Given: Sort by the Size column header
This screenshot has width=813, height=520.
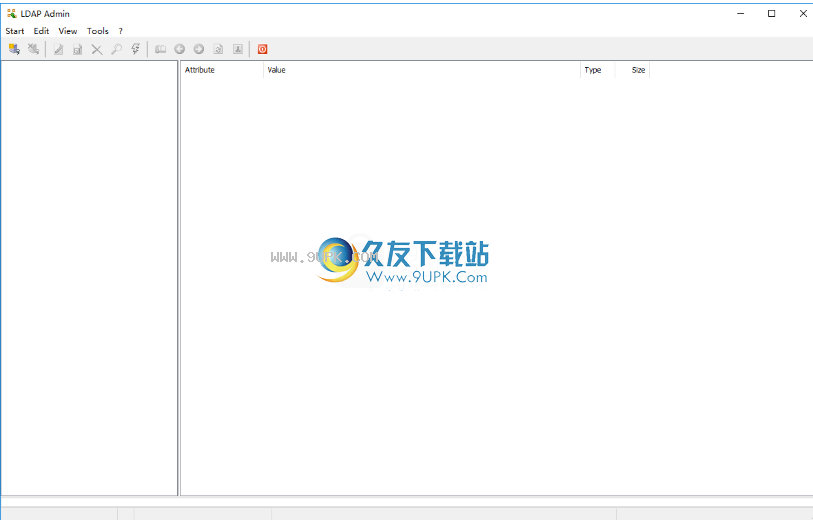Looking at the screenshot, I should [632, 70].
